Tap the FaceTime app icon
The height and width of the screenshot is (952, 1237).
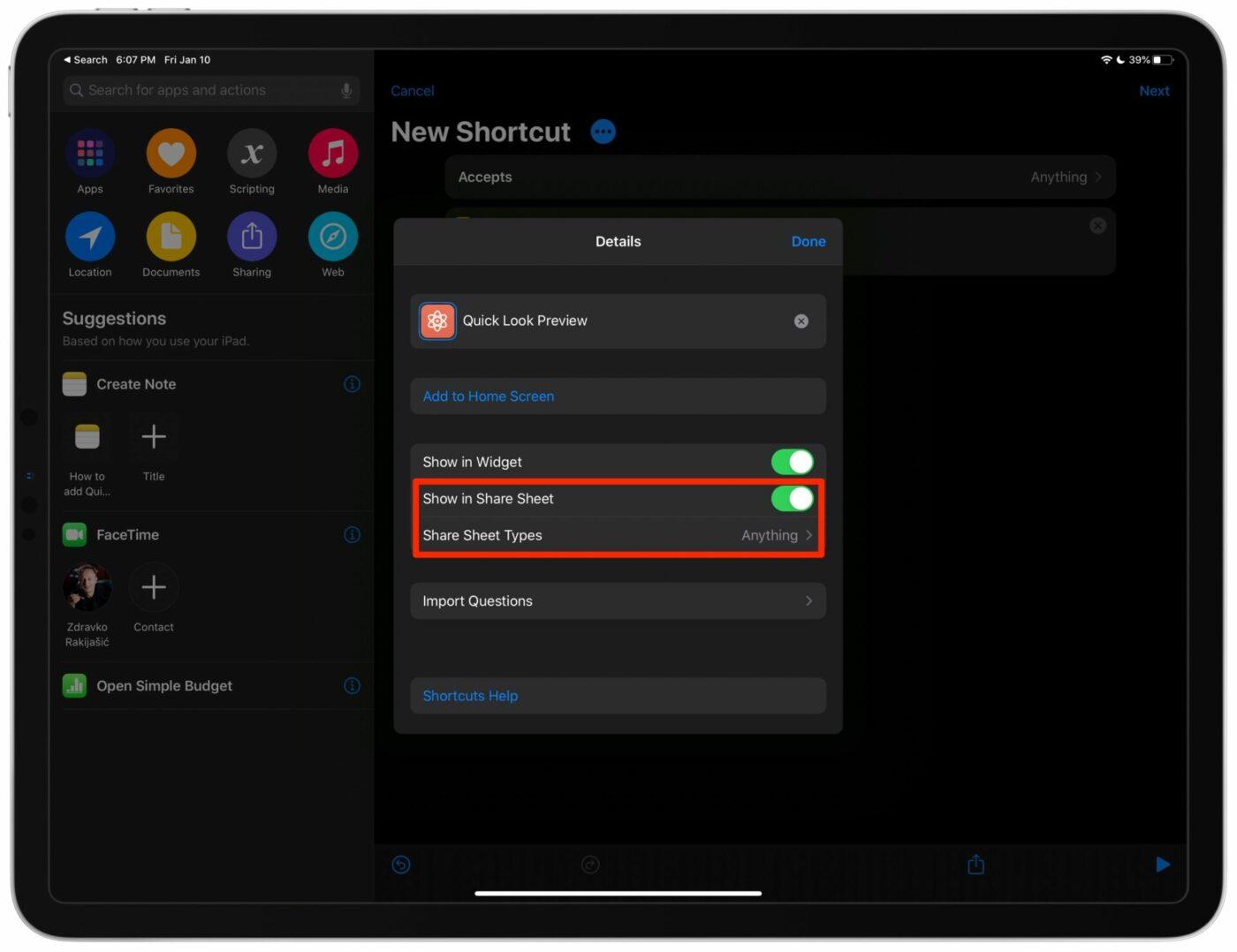click(74, 534)
